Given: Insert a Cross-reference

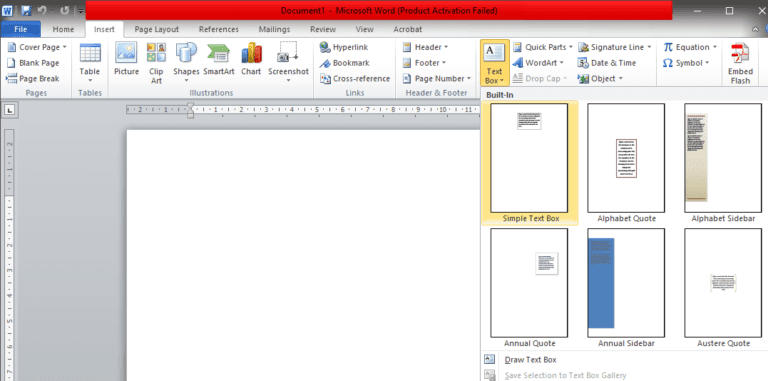Looking at the screenshot, I should [355, 78].
